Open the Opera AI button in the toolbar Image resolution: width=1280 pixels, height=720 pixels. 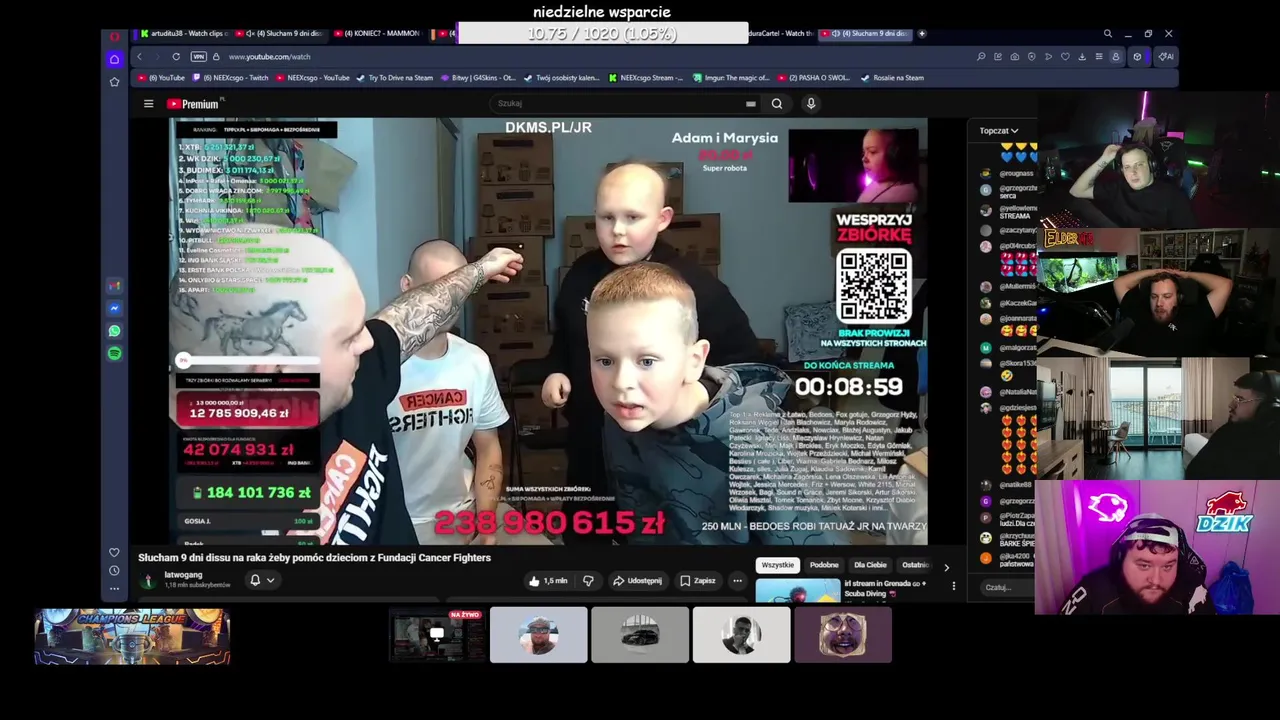1165,57
